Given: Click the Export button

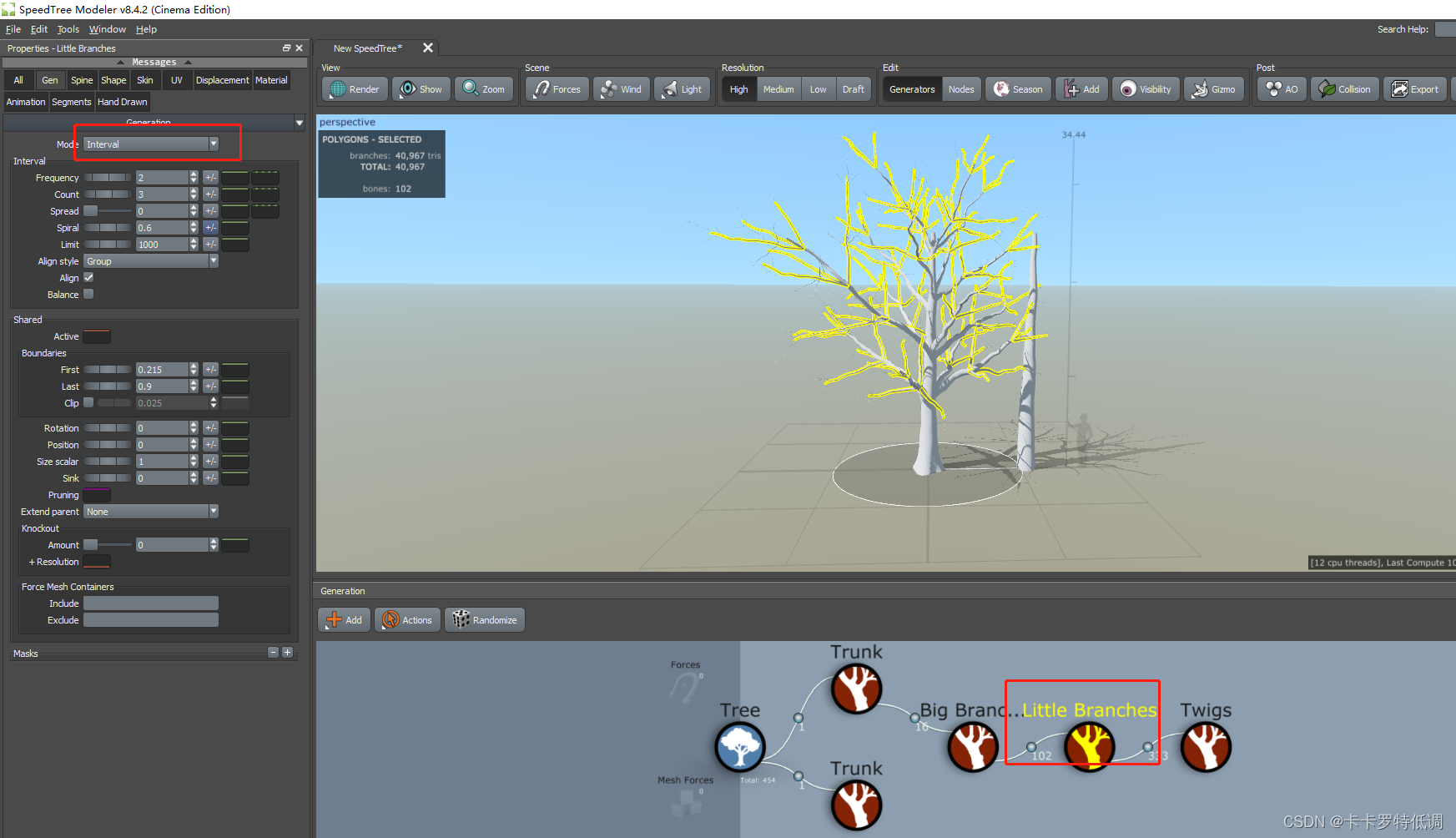Looking at the screenshot, I should point(1415,89).
